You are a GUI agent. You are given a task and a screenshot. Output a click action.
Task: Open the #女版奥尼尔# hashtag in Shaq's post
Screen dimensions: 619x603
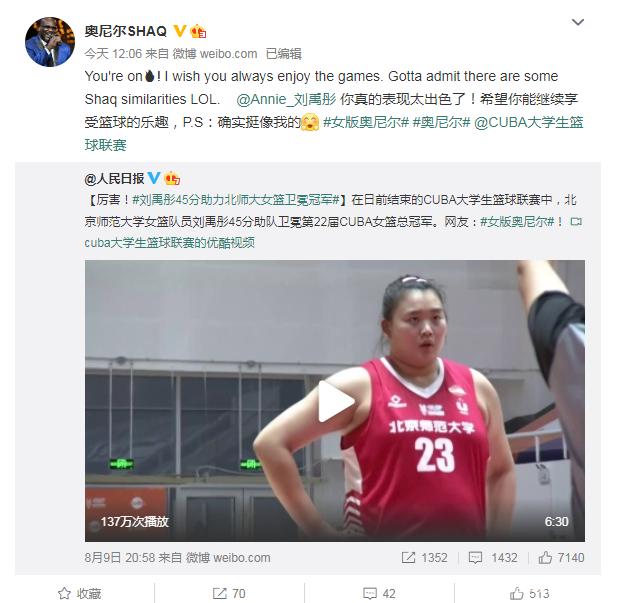point(366,122)
